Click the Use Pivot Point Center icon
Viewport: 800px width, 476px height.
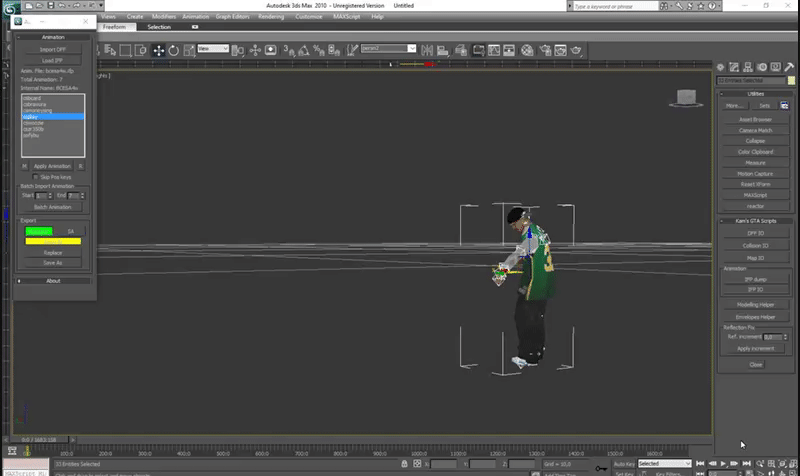237,50
